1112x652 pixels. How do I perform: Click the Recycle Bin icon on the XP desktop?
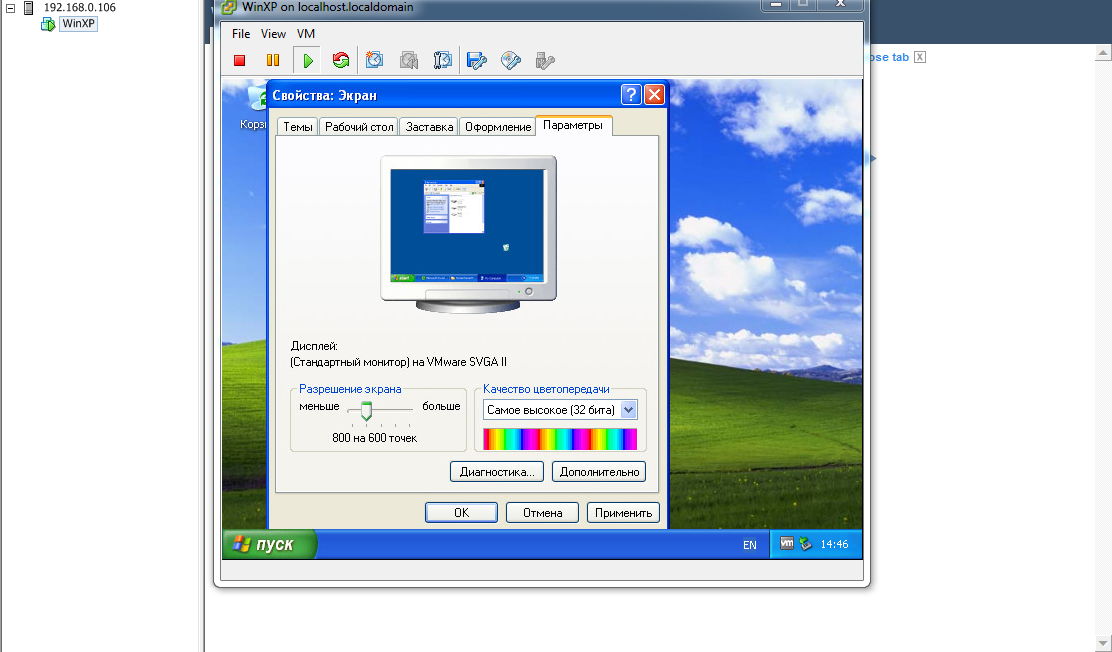[x=256, y=98]
